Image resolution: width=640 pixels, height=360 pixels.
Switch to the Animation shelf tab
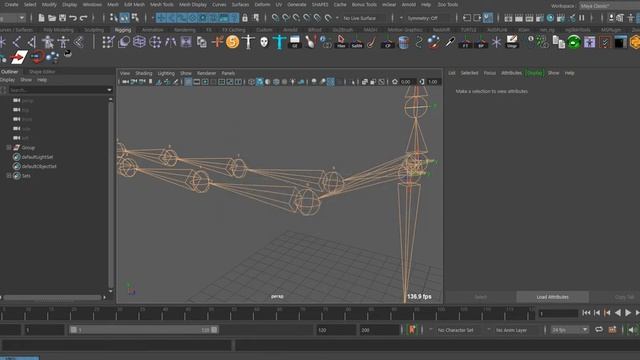pos(153,30)
